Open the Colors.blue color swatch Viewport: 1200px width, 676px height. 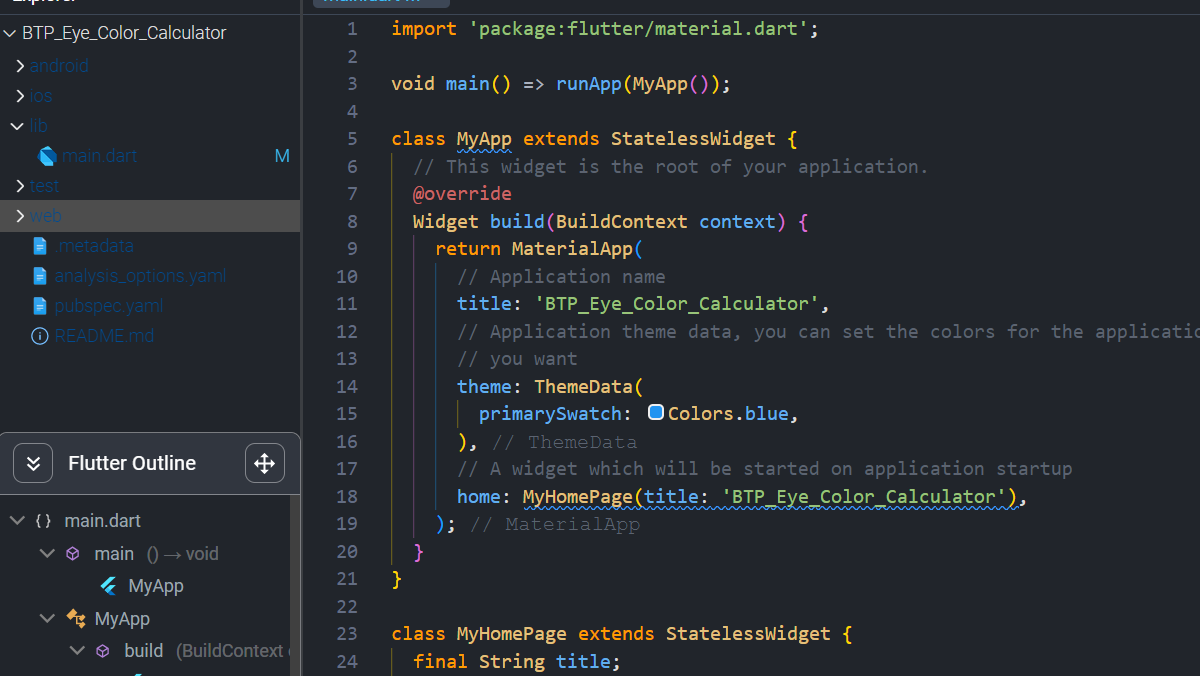pos(656,412)
